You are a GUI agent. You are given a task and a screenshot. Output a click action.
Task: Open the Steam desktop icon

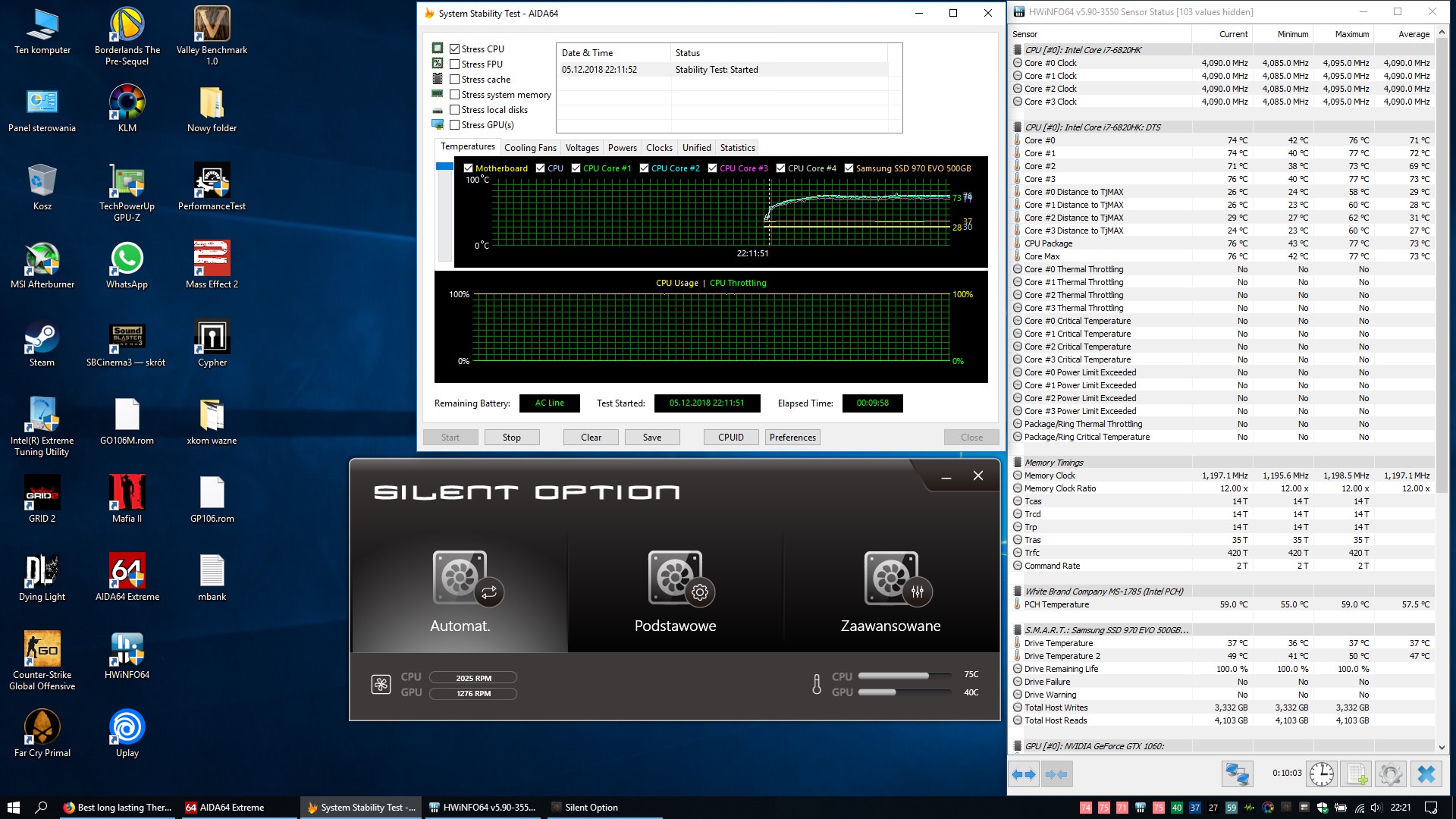point(42,344)
